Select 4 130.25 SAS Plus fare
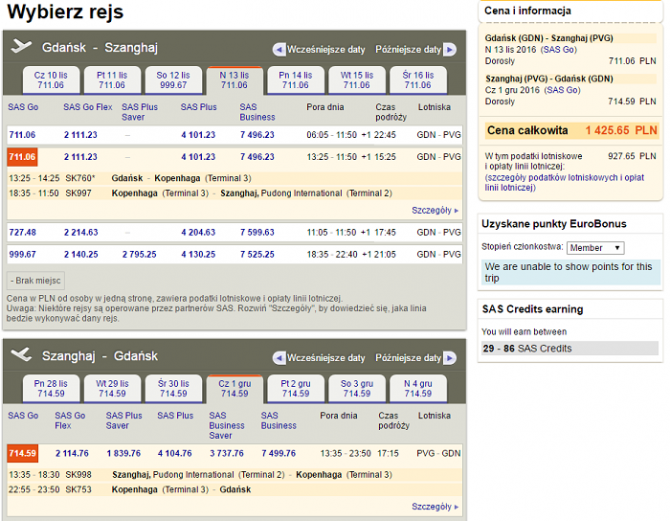 (198, 254)
